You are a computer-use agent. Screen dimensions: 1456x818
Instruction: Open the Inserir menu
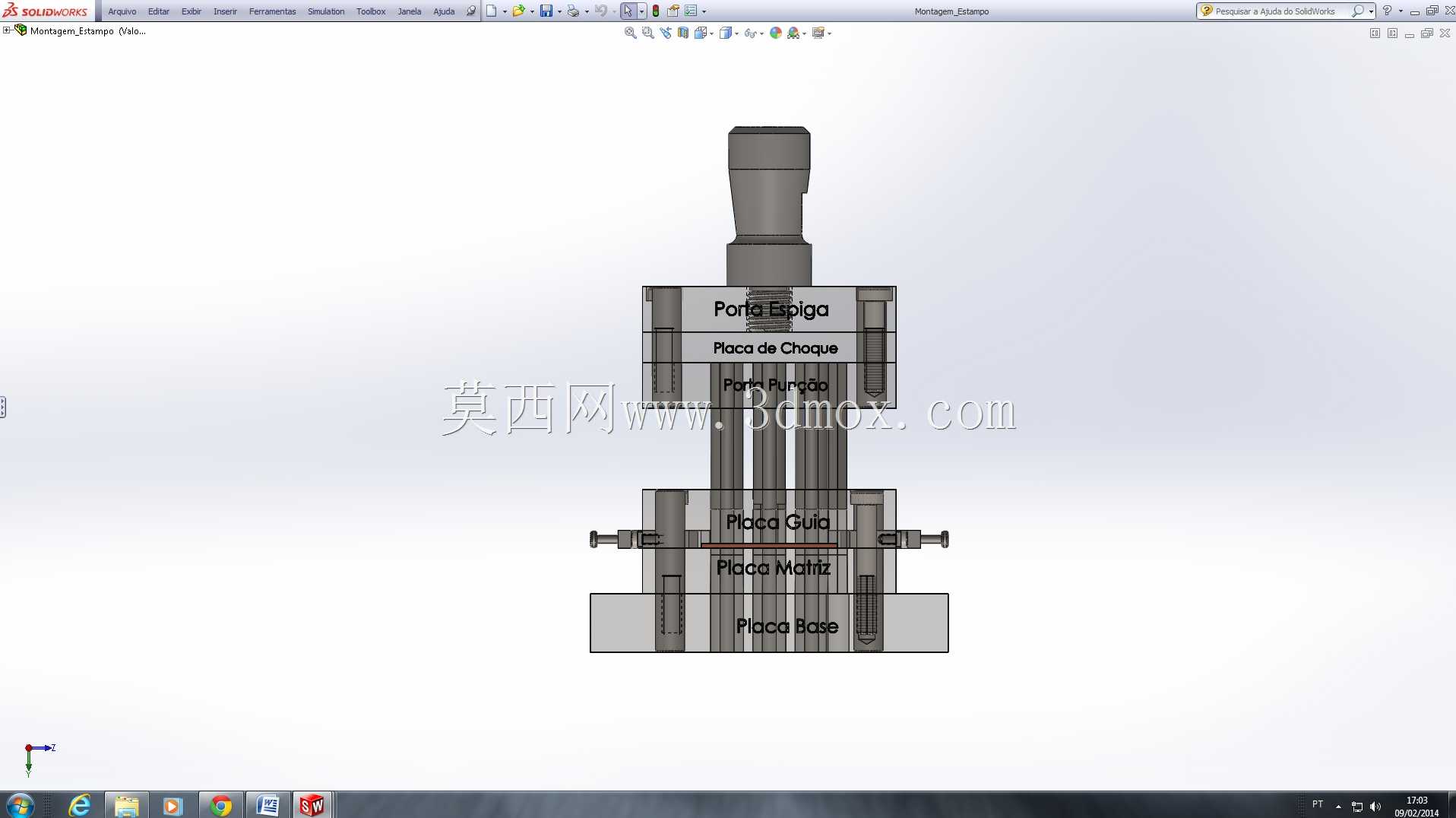point(225,11)
